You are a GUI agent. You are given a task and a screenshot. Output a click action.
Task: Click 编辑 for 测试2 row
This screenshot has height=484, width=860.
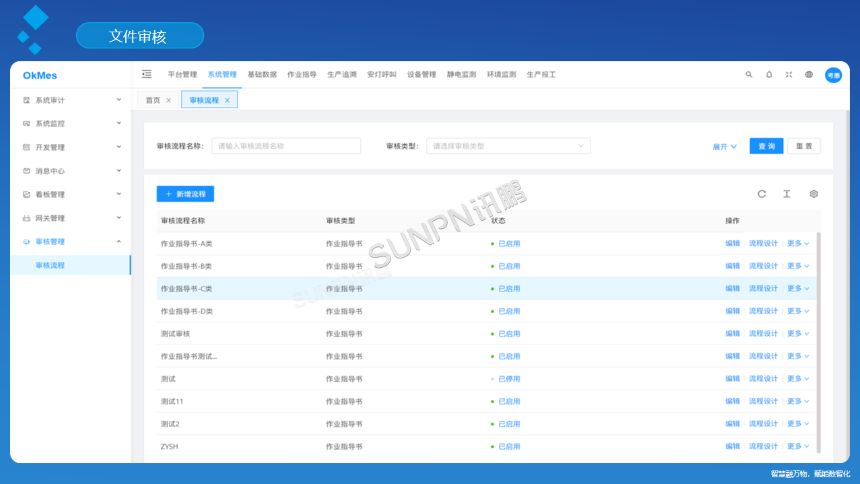732,424
